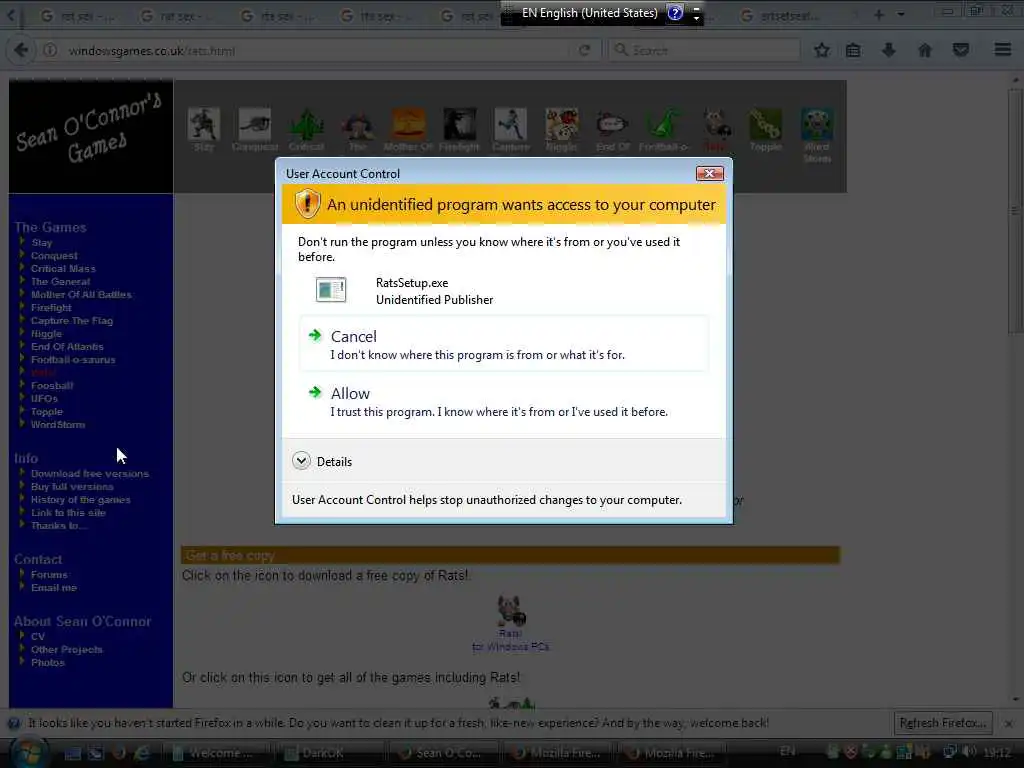
Task: Open WordStorm sidebar link
Action: (58, 424)
